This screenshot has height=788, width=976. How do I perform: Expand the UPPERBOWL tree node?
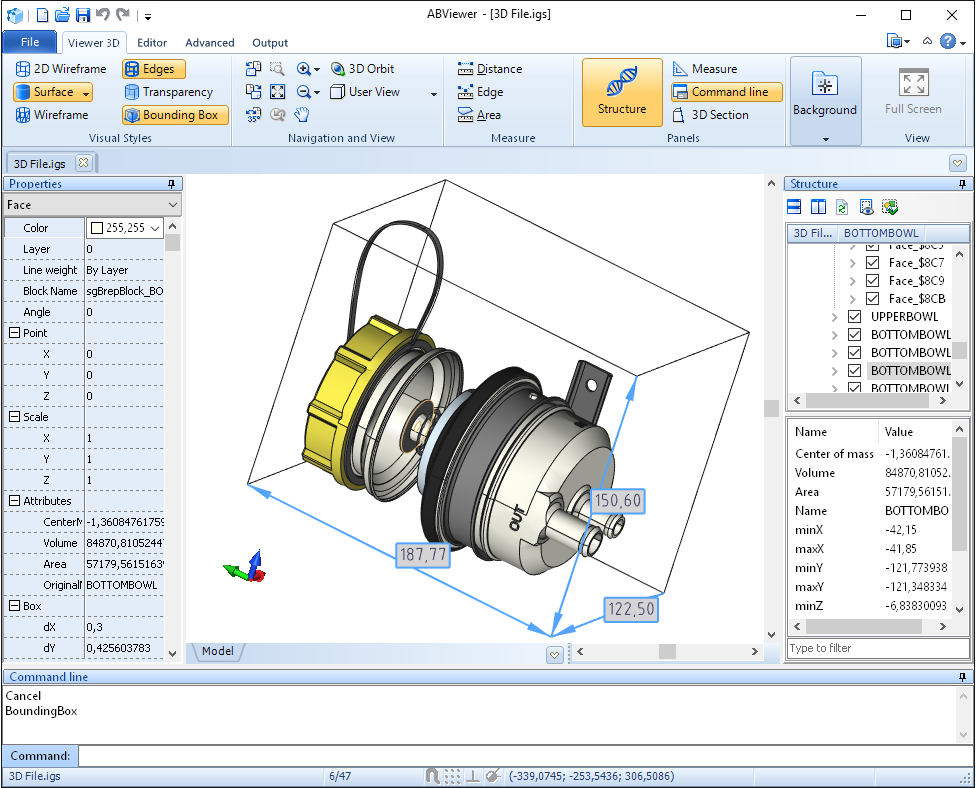click(x=834, y=317)
